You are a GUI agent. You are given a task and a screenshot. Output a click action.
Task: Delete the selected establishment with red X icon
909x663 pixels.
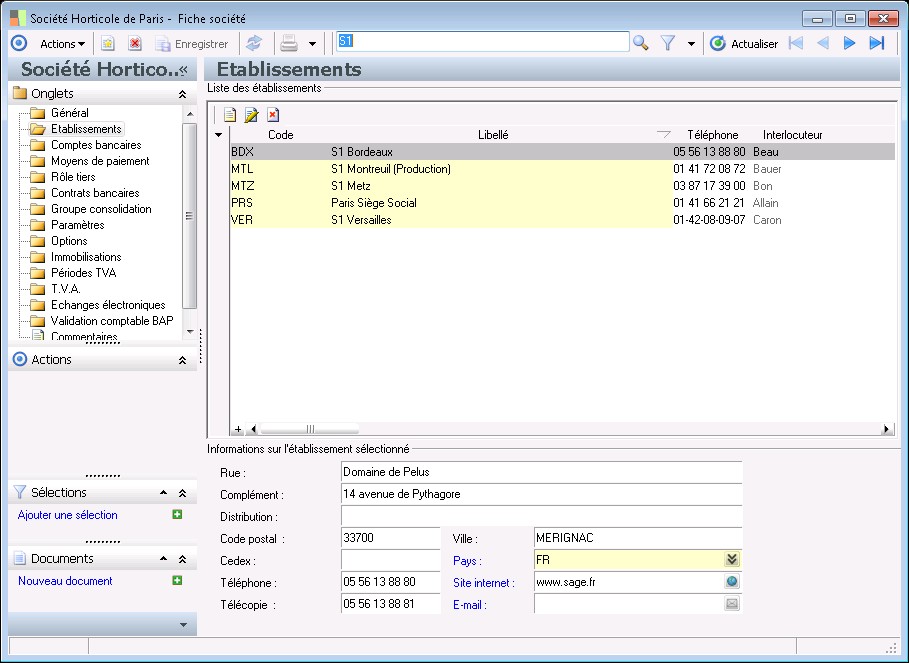(x=272, y=115)
